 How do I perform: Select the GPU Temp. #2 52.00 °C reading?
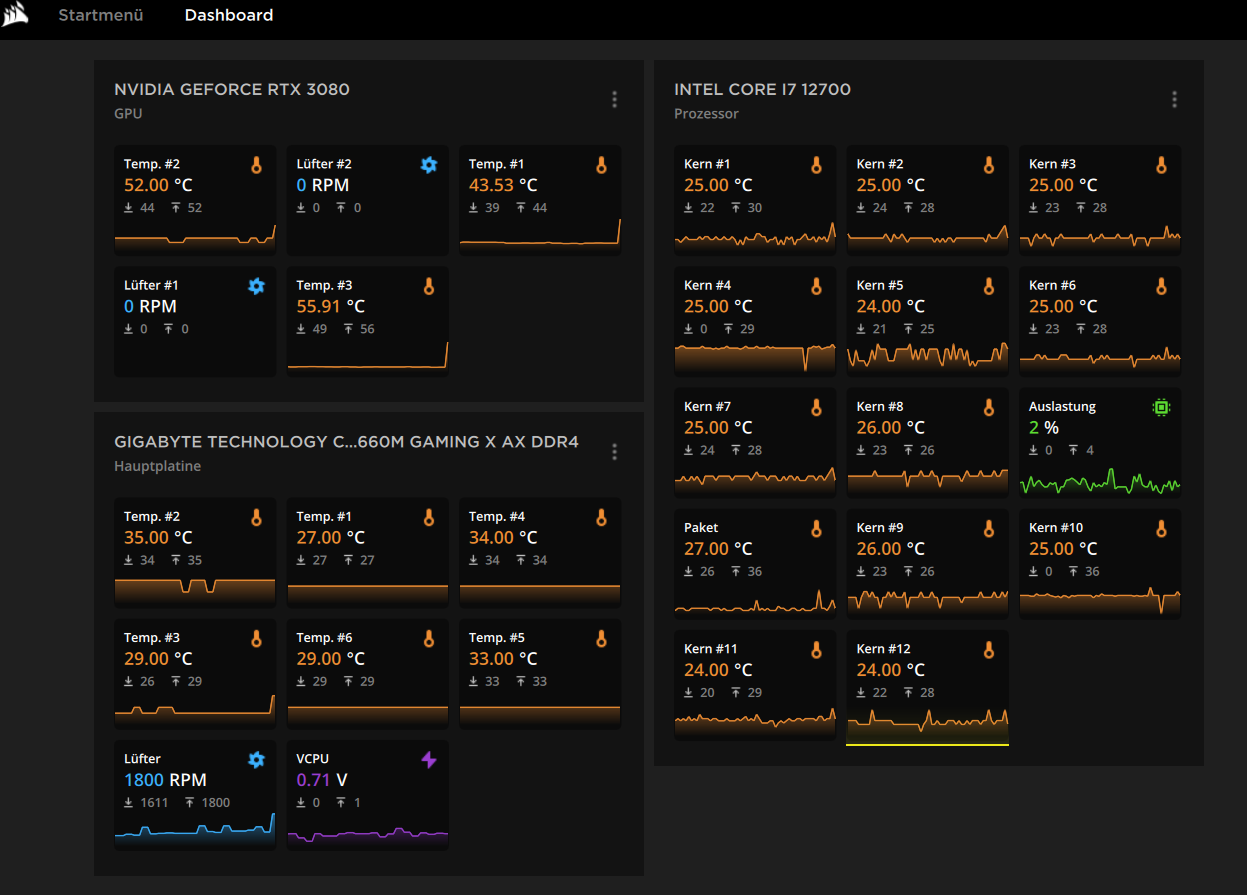click(158, 185)
